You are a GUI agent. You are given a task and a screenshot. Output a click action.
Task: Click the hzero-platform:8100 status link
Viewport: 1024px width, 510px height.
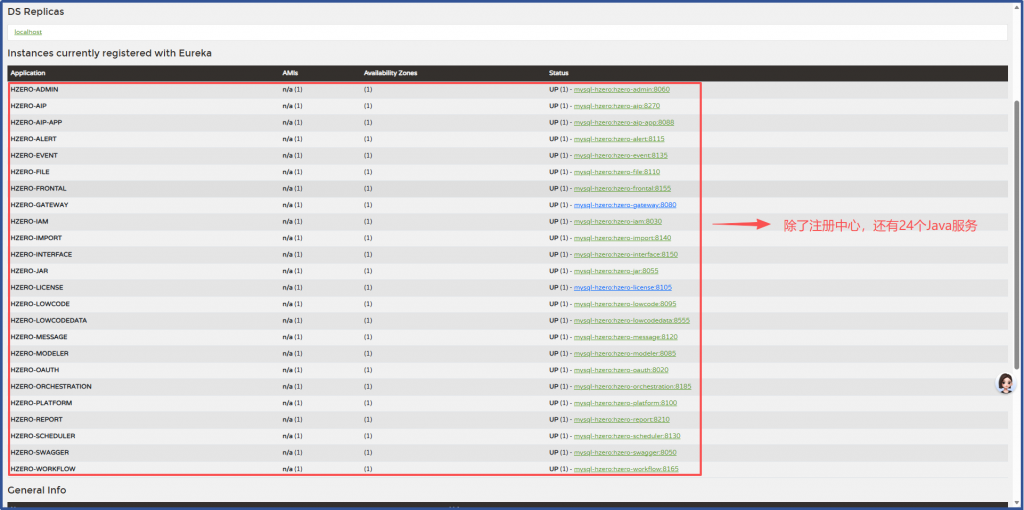coord(625,403)
